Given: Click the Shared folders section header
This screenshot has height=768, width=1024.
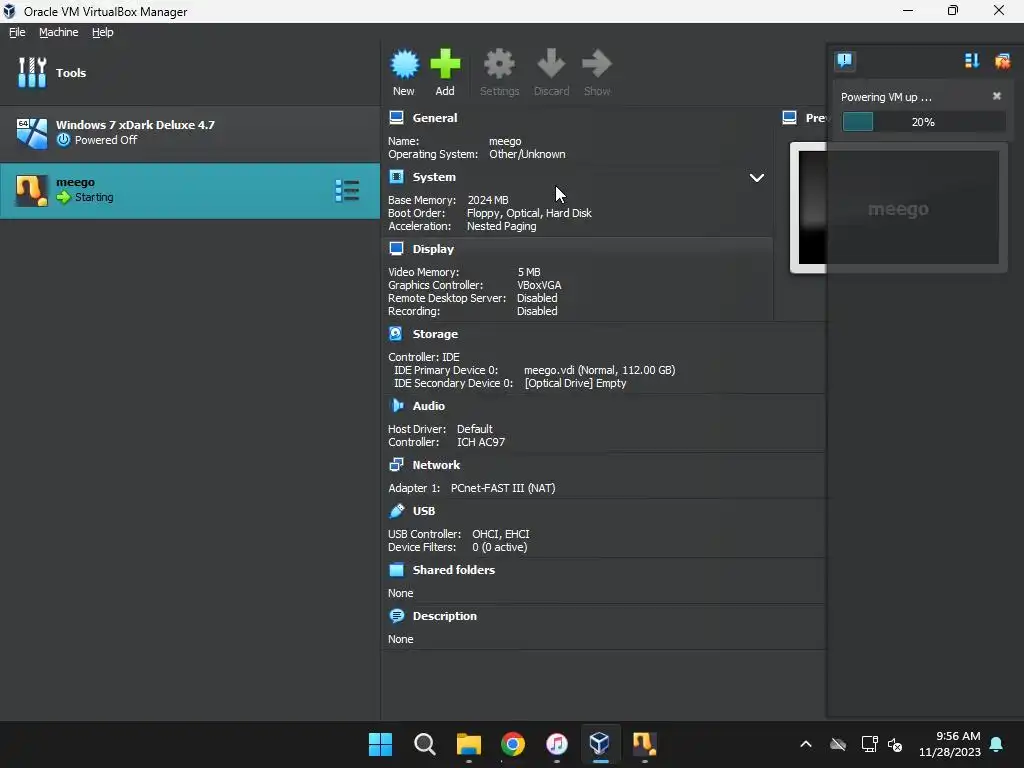Looking at the screenshot, I should (x=453, y=570).
